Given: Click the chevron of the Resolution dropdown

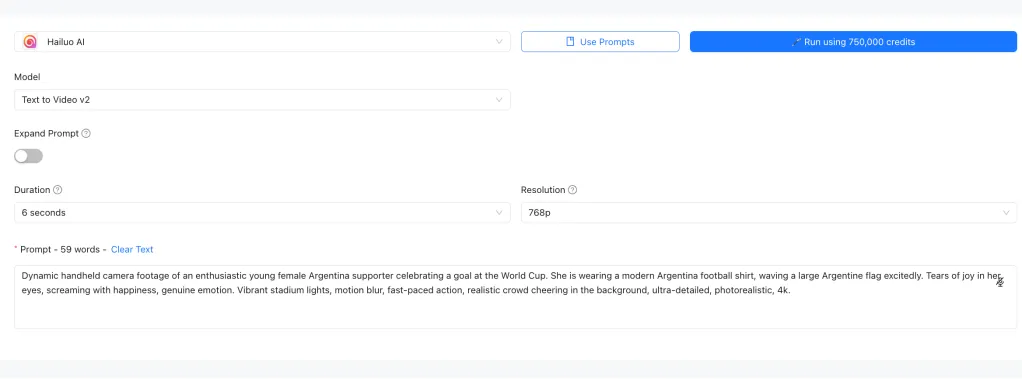Looking at the screenshot, I should coord(1006,213).
